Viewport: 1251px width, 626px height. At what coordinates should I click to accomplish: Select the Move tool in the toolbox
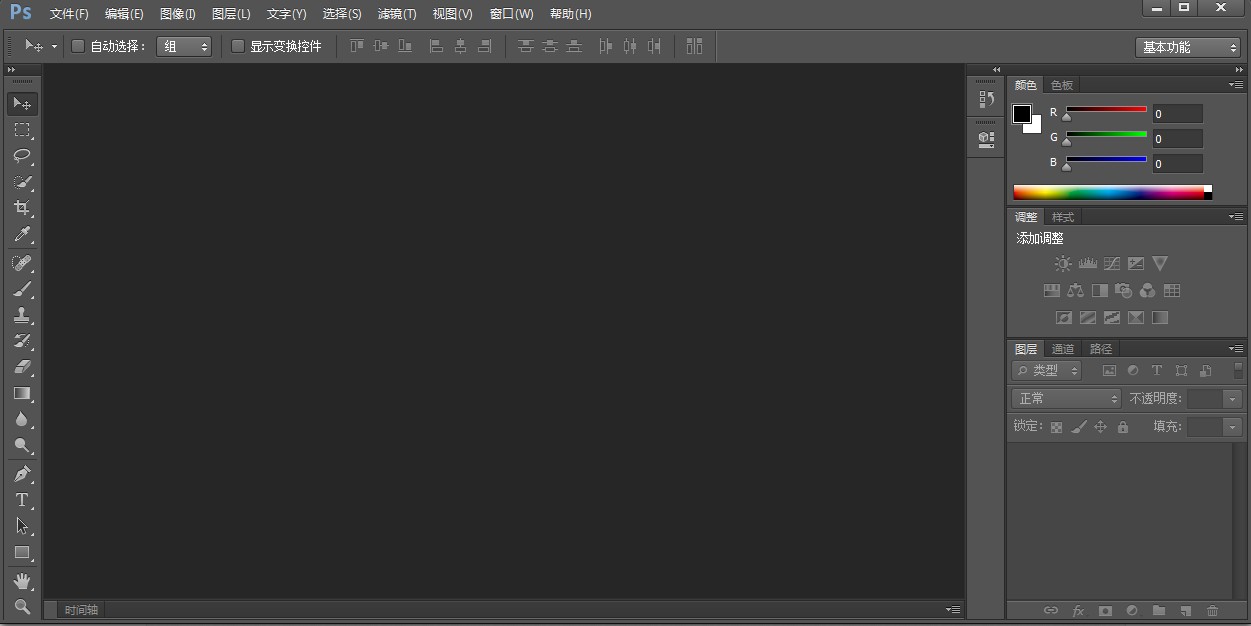22,104
